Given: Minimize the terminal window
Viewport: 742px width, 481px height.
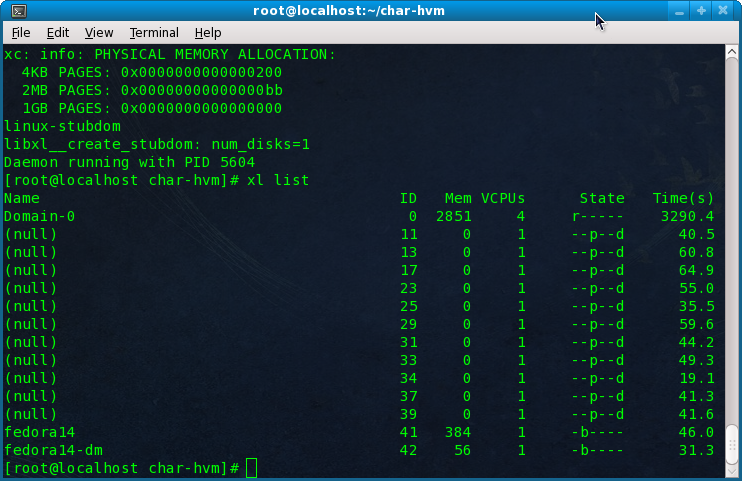Looking at the screenshot, I should tap(679, 11).
